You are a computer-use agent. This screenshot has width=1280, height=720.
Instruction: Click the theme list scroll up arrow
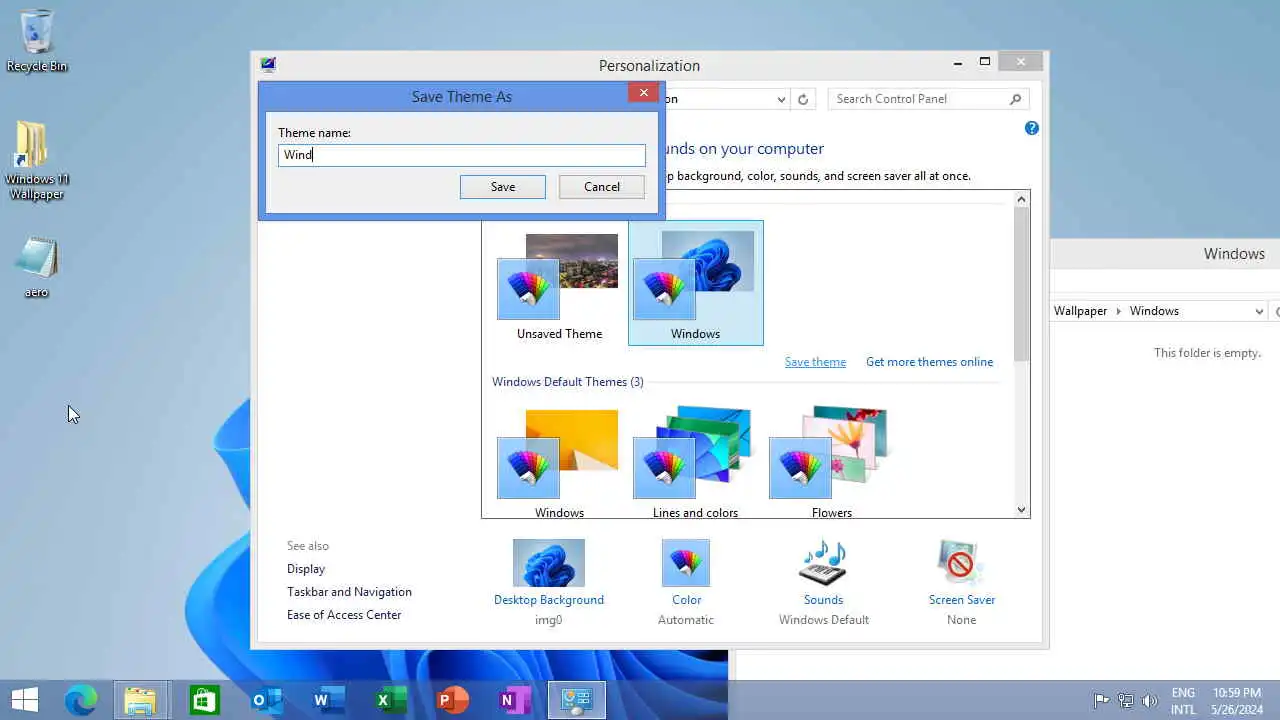pos(1021,200)
